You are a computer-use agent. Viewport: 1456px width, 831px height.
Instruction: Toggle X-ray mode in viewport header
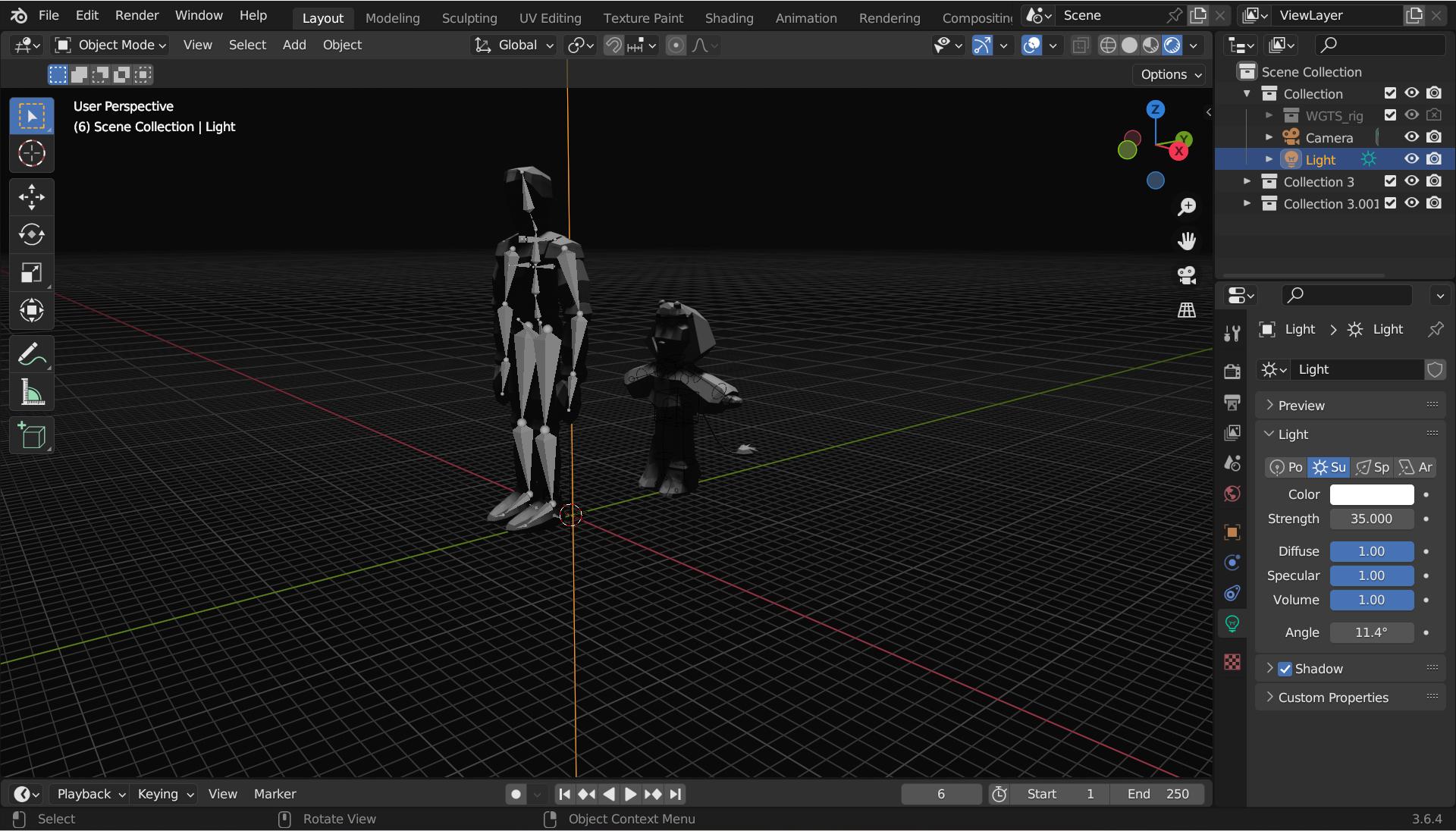coord(1080,45)
